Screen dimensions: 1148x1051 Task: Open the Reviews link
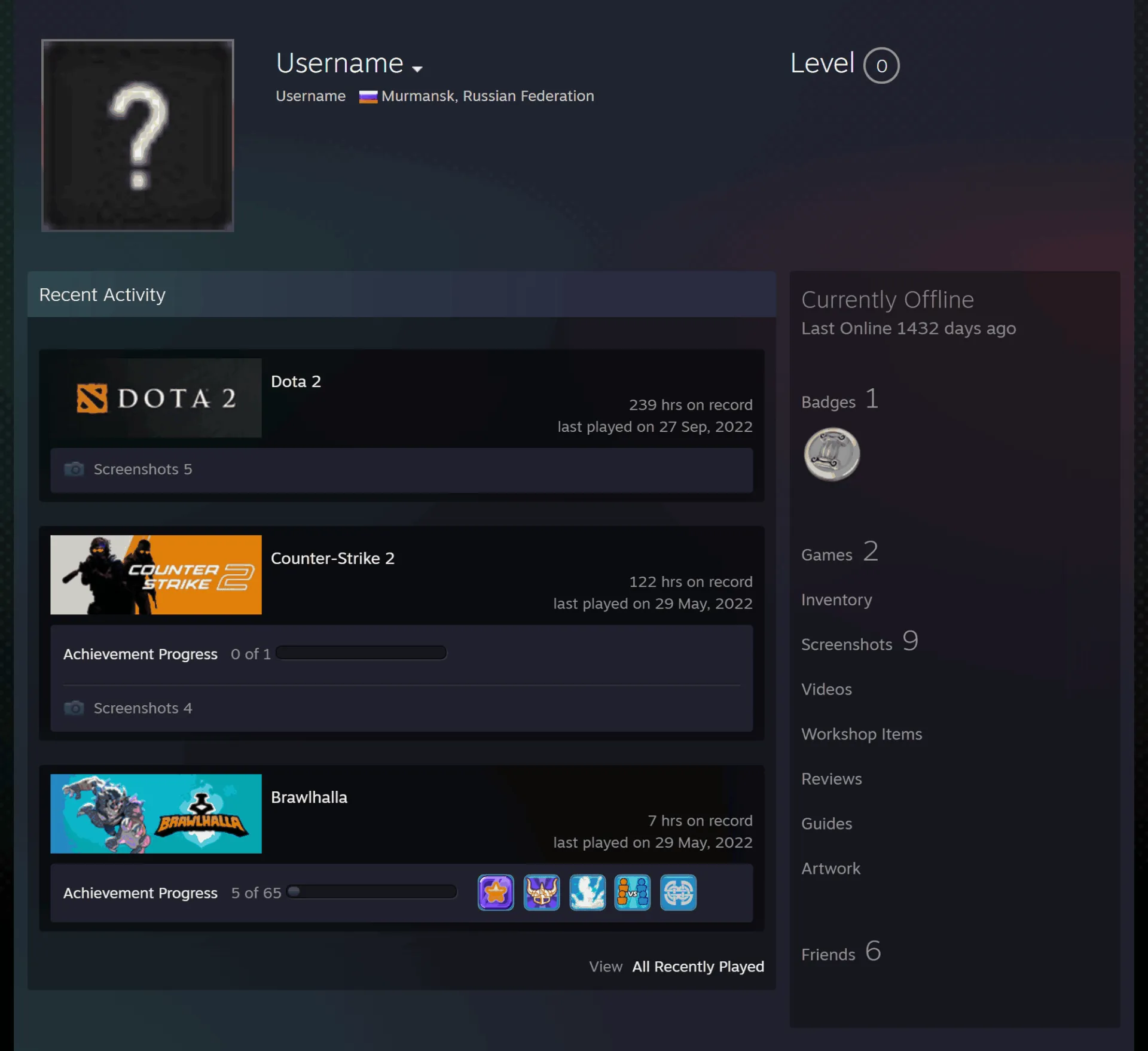click(x=832, y=779)
